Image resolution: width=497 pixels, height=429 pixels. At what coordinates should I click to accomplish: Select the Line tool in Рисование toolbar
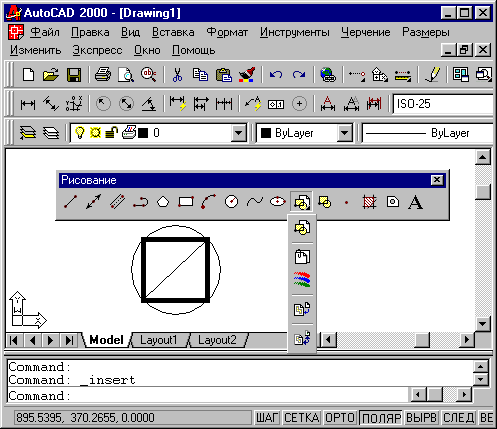[x=71, y=202]
